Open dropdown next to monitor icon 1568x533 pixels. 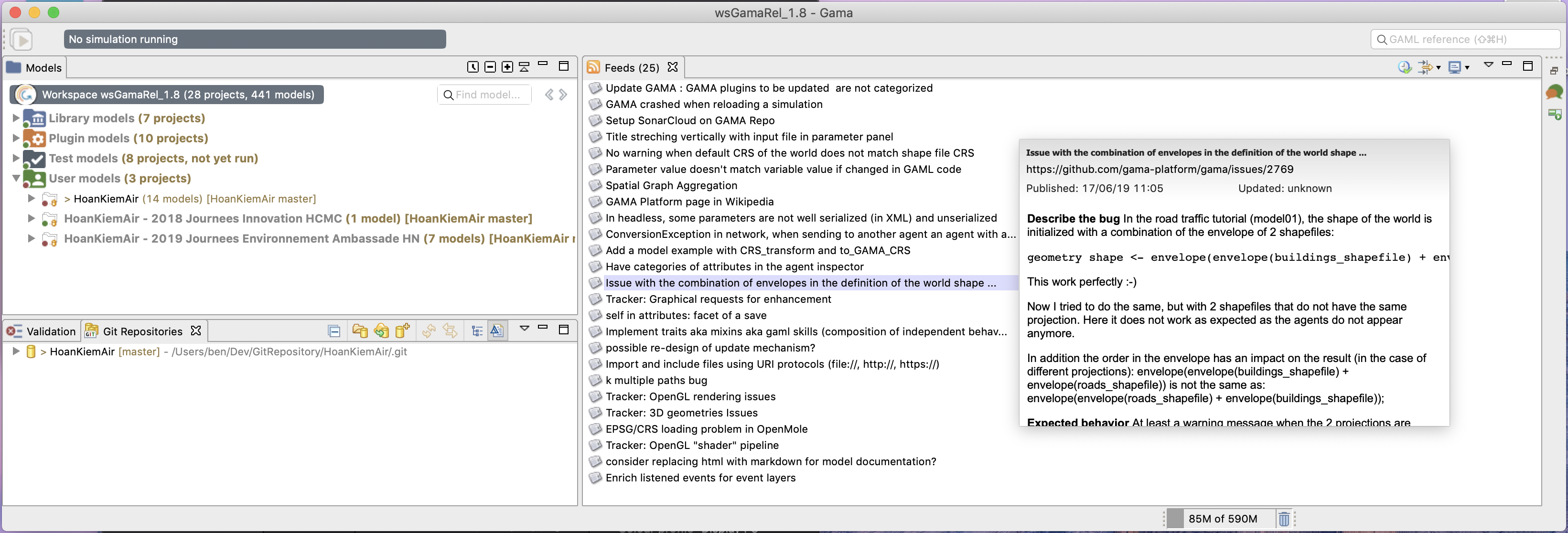1467,67
